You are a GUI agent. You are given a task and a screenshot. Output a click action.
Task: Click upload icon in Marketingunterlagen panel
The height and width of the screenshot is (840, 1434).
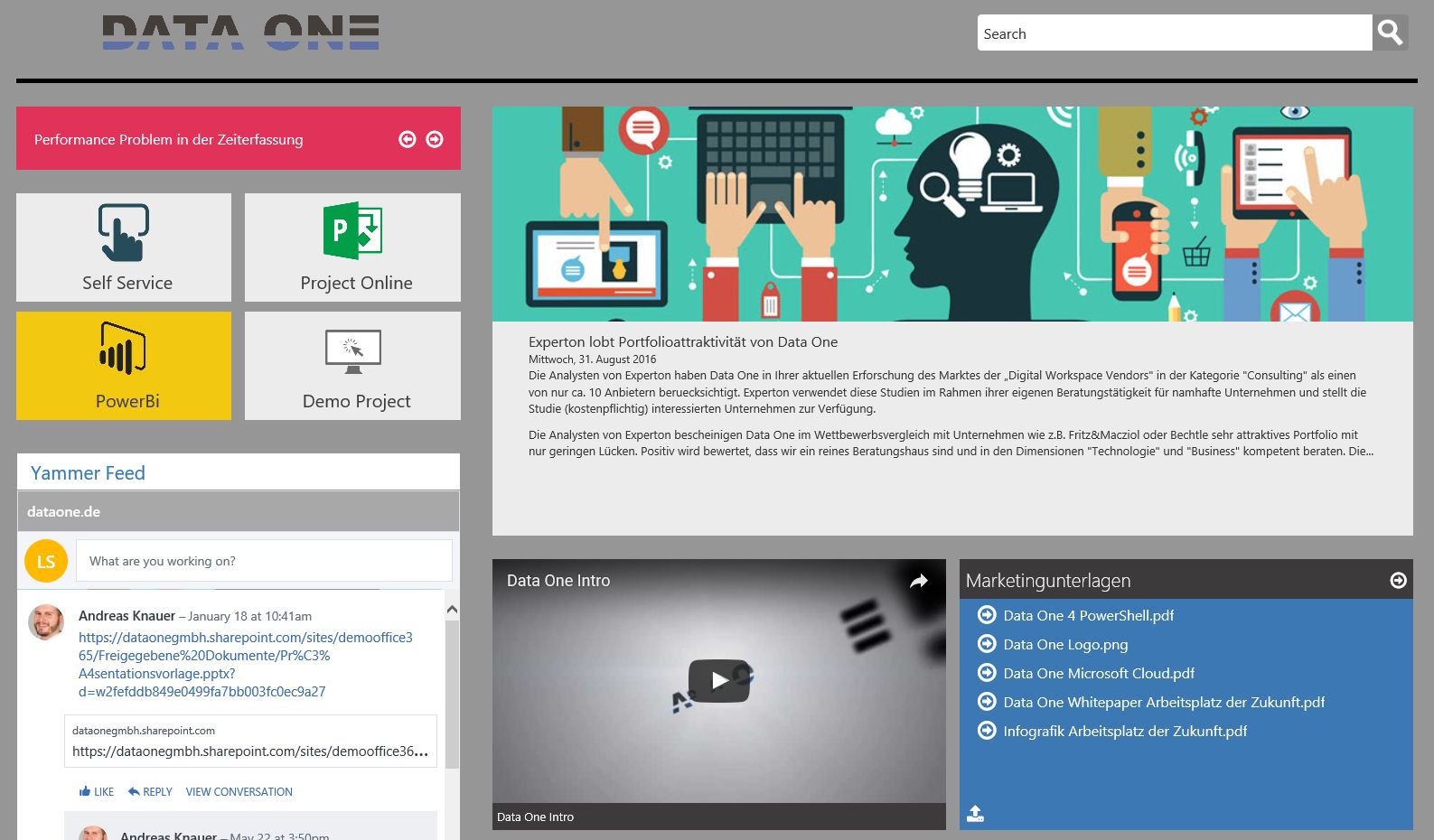(975, 814)
